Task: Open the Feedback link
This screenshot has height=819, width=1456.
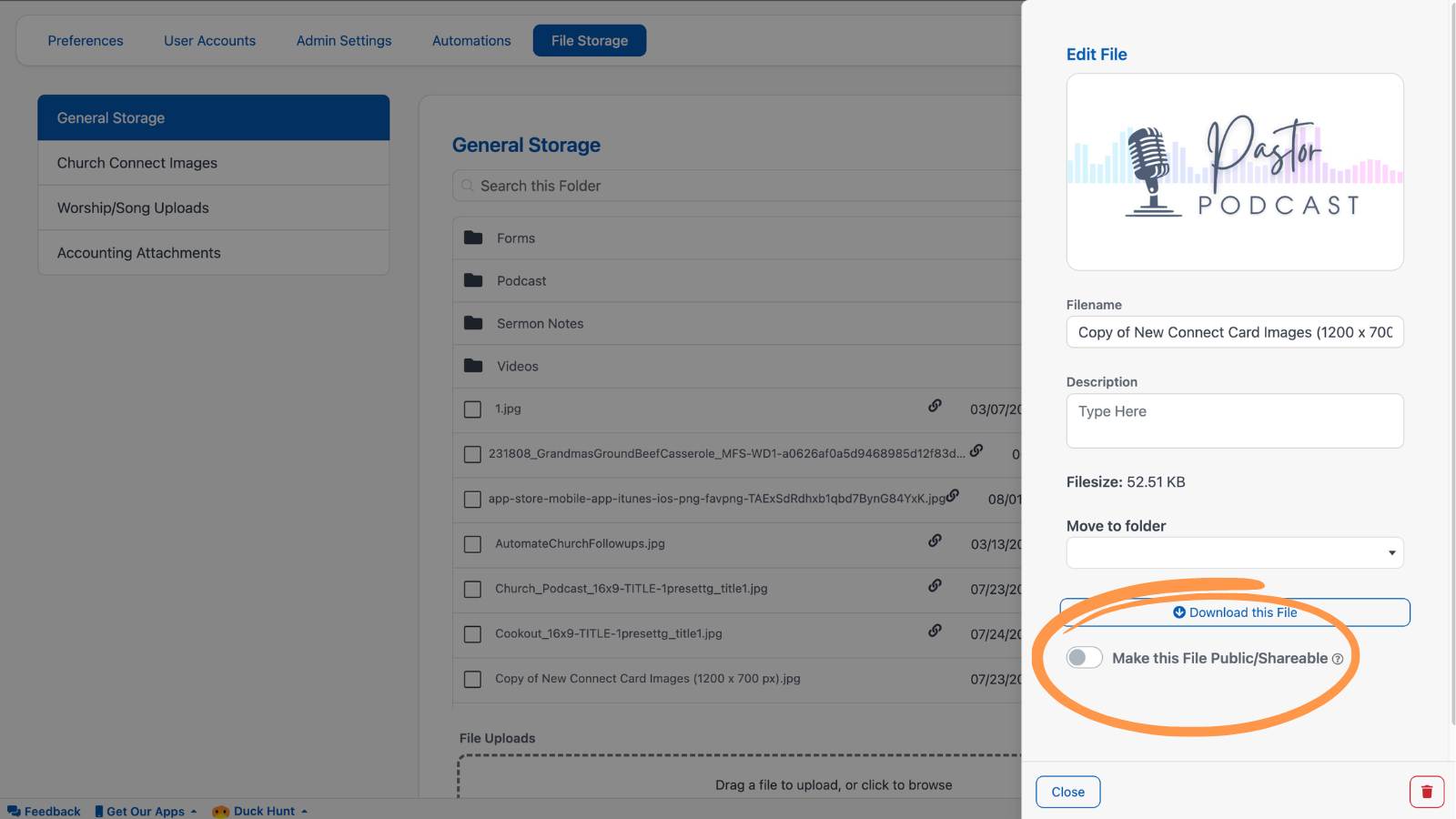Action: [x=44, y=812]
